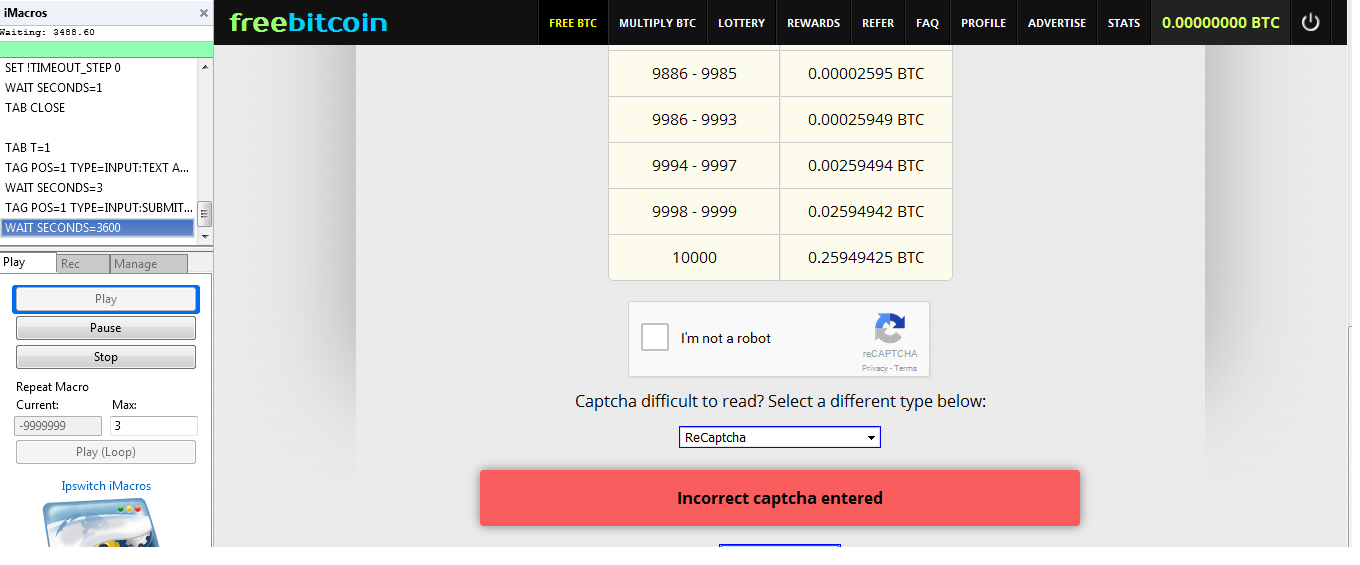1360x565 pixels.
Task: Click the Waiting status text
Action: (x=47, y=32)
